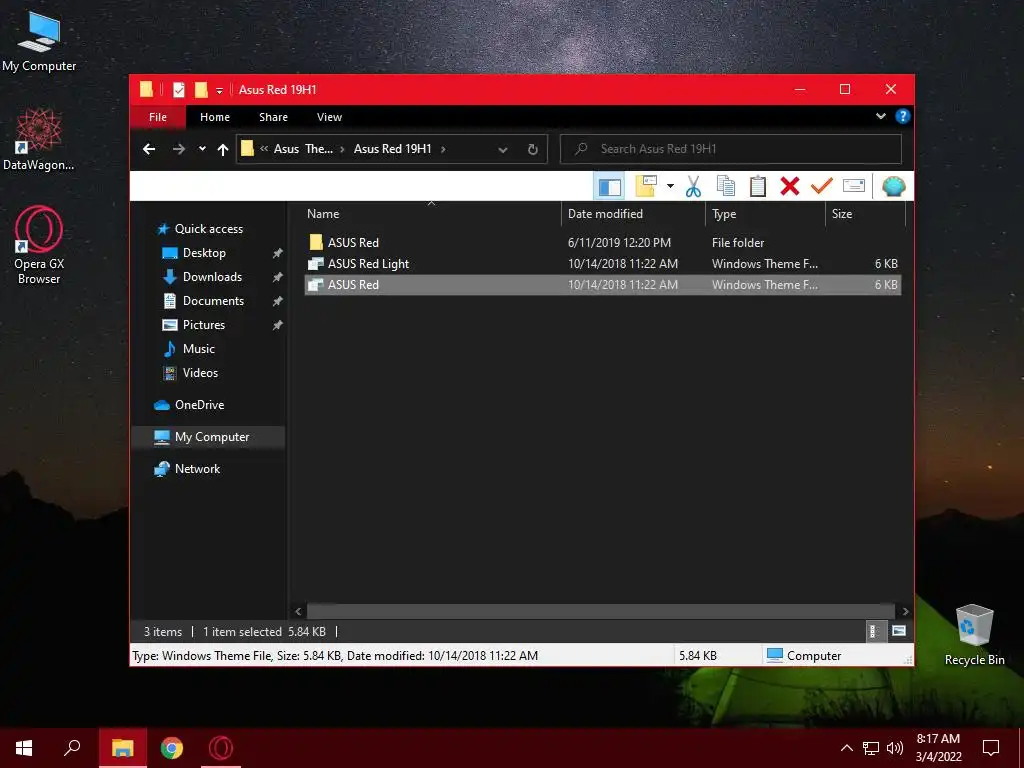Click 'Asus Red 19H1' breadcrumb segment
Screen dimensions: 1024x768
(392, 149)
